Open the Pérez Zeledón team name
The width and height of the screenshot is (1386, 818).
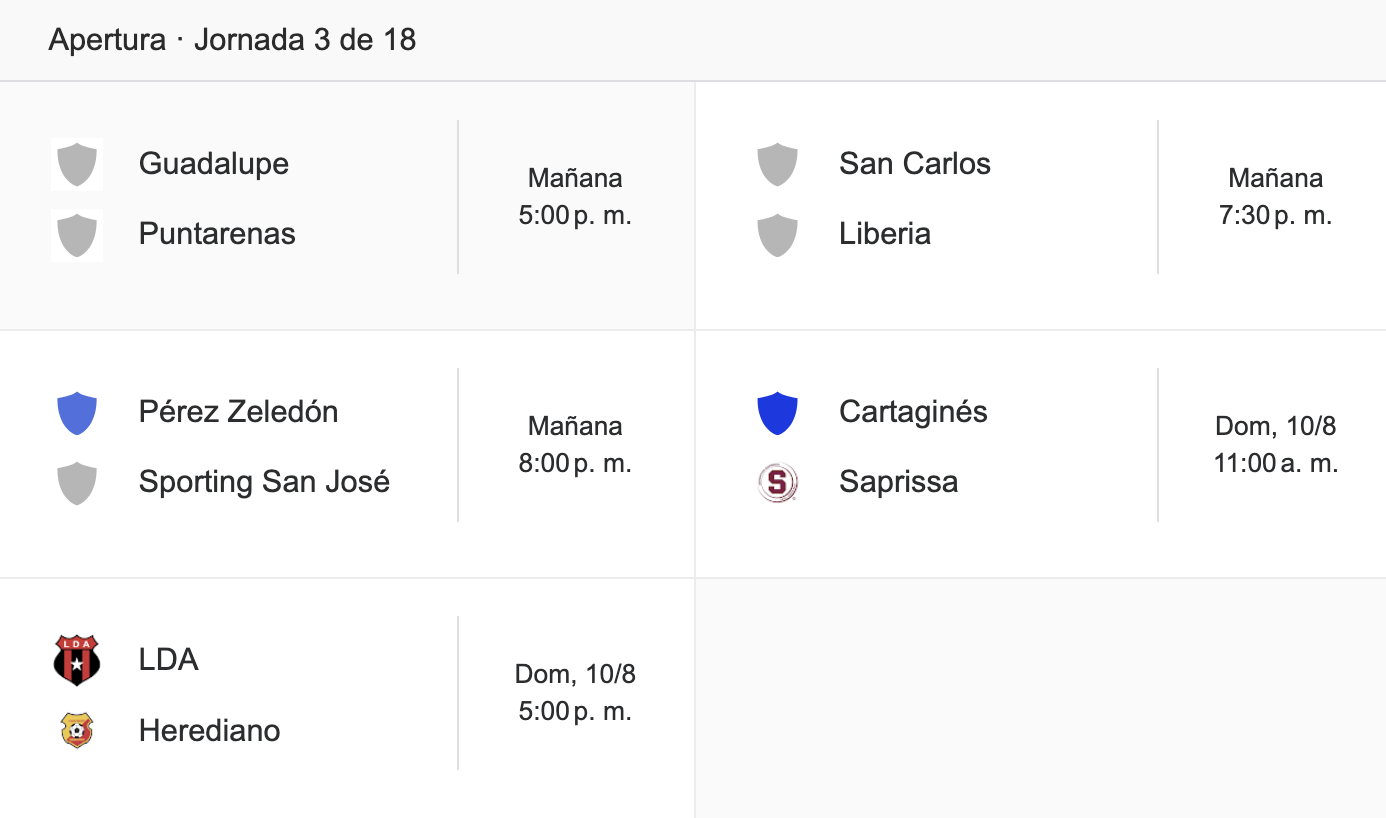click(239, 411)
